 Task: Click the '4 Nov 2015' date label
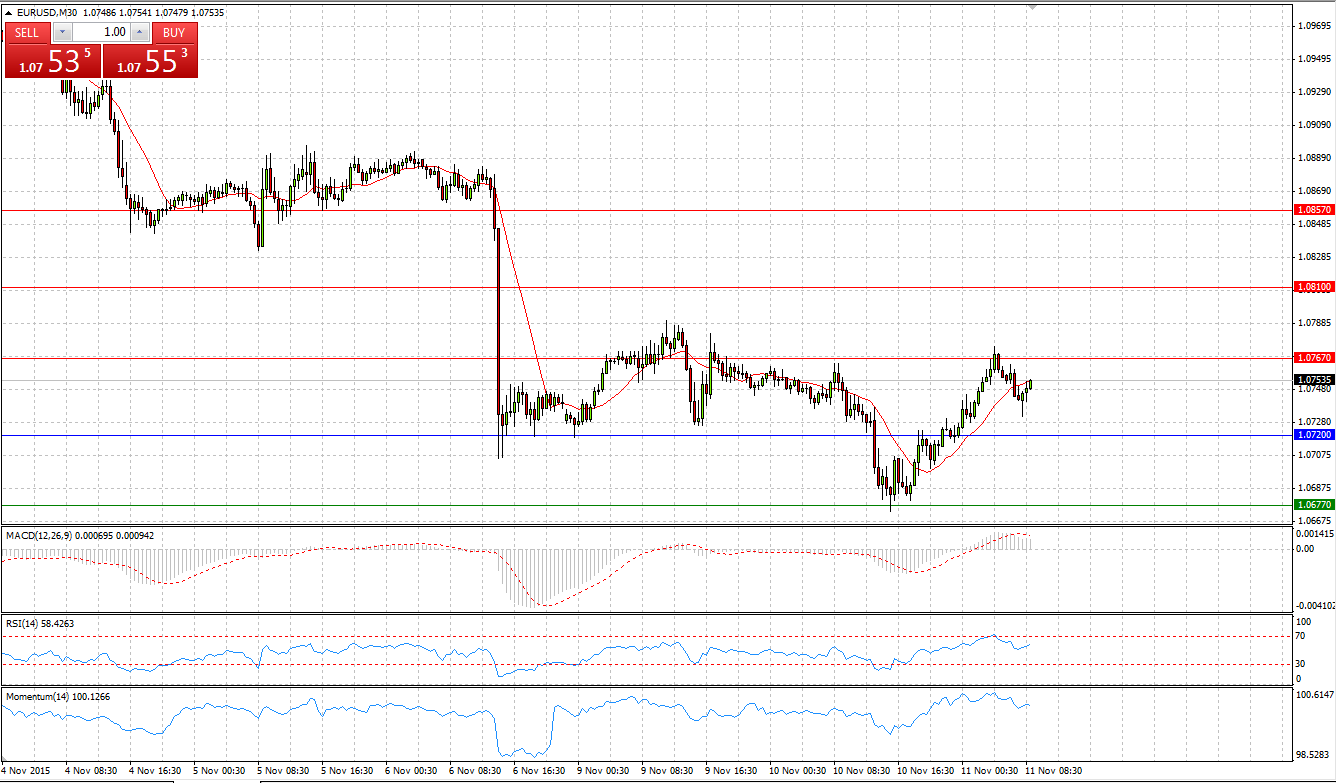(27, 771)
